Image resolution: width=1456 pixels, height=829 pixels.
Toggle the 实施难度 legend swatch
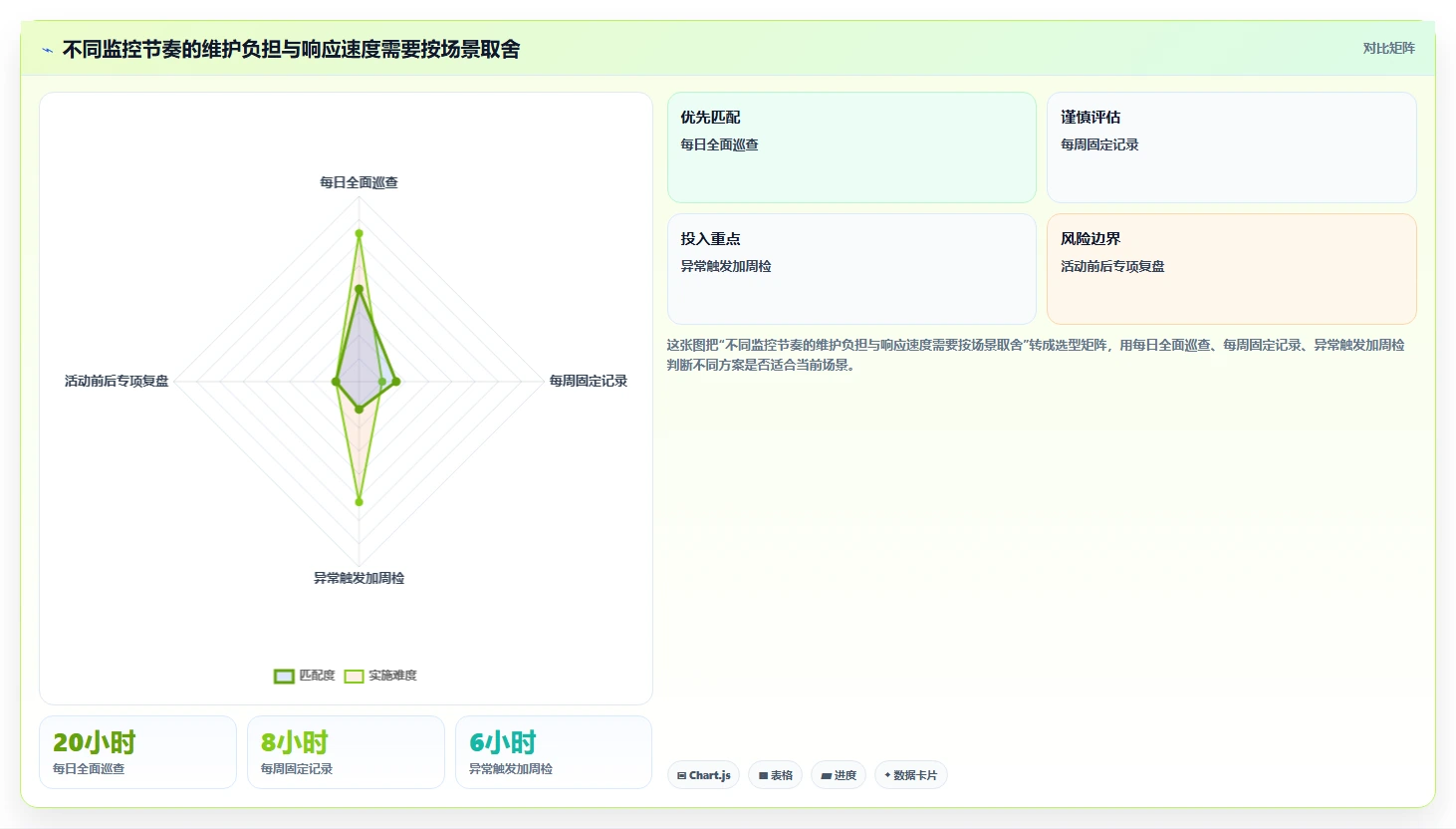click(x=354, y=676)
